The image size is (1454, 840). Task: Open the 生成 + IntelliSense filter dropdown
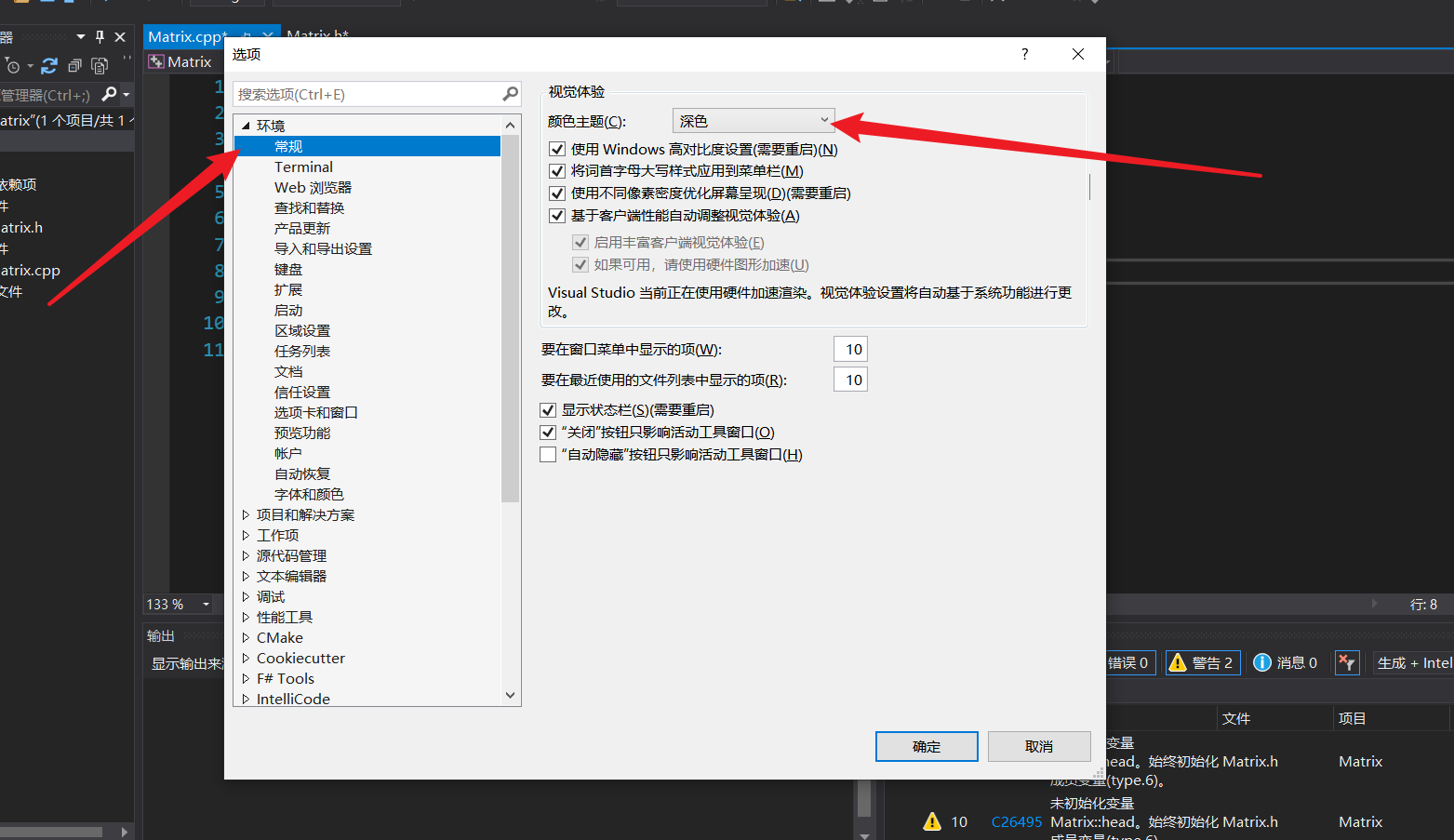1412,662
